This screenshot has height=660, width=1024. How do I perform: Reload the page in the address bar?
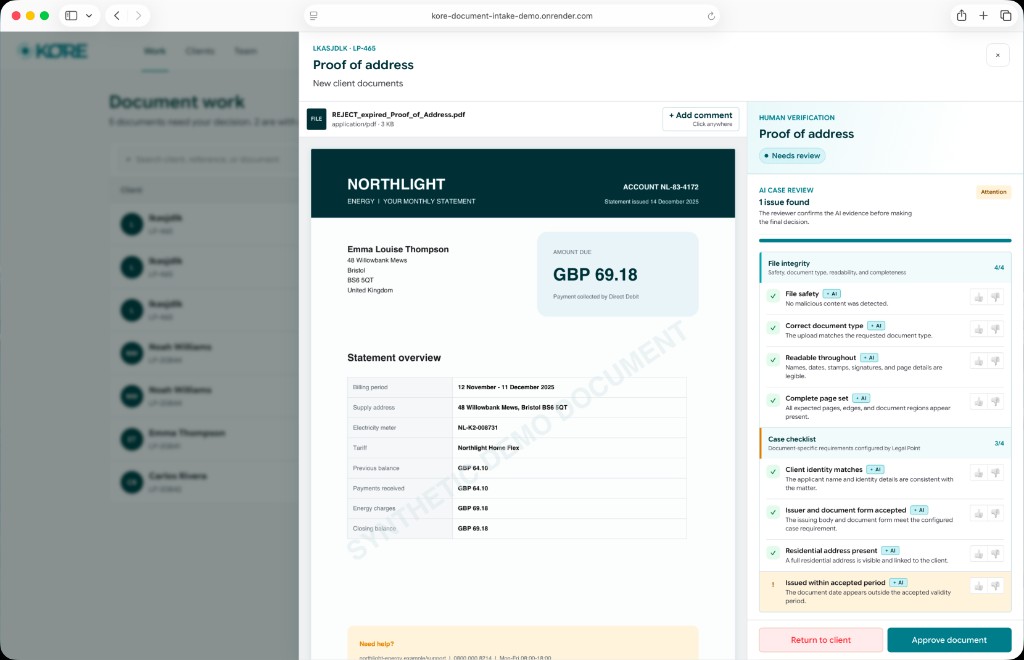click(x=711, y=16)
